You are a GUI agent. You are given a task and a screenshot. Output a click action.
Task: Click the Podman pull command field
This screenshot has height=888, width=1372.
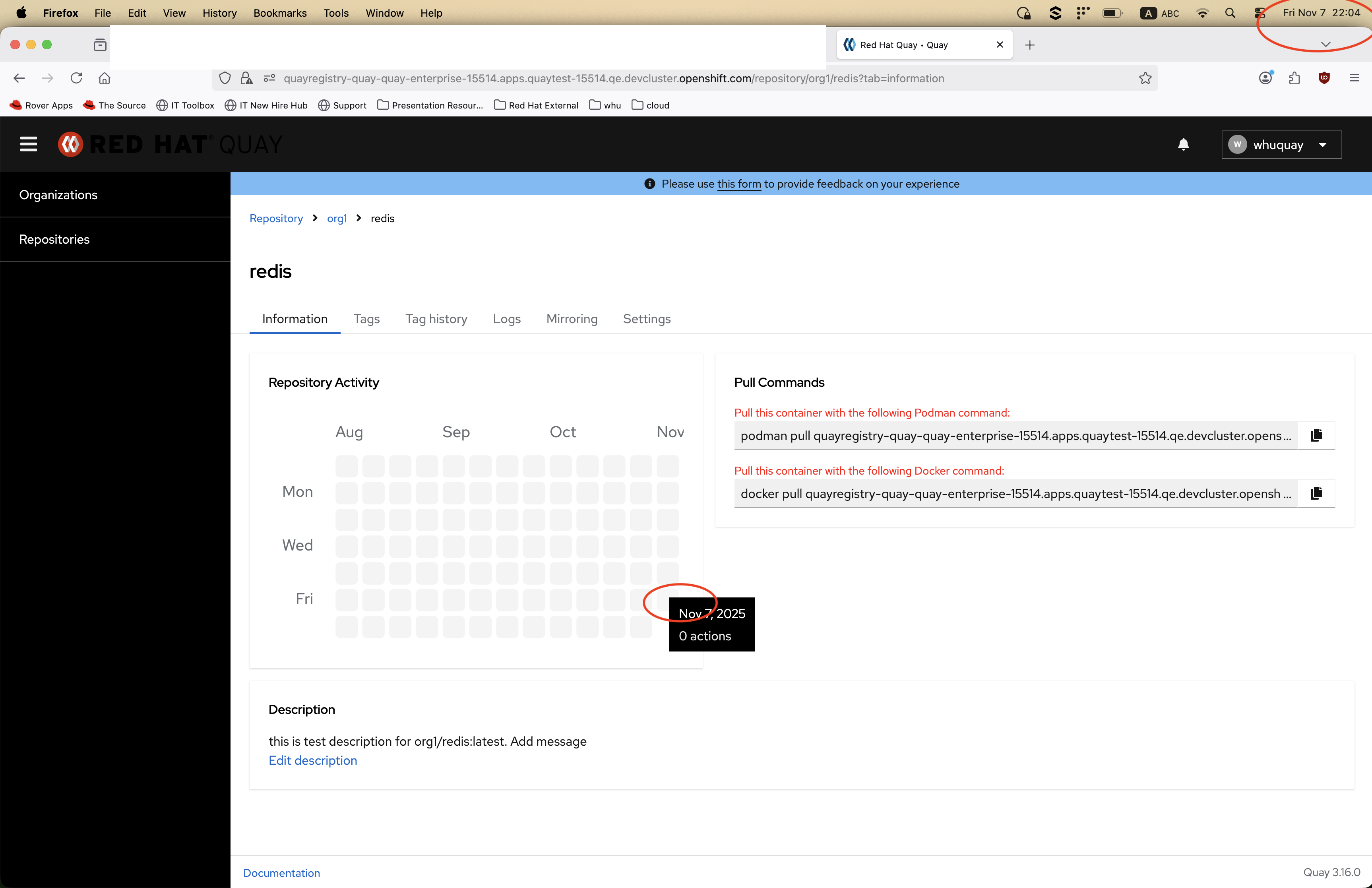[x=1015, y=436]
